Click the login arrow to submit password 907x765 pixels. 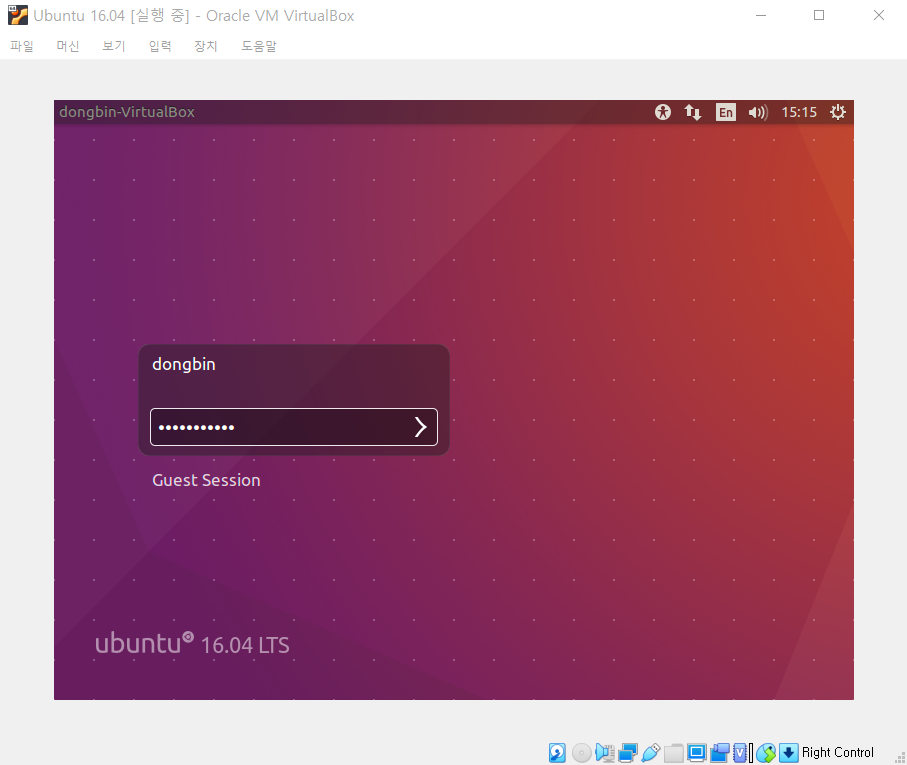point(421,427)
